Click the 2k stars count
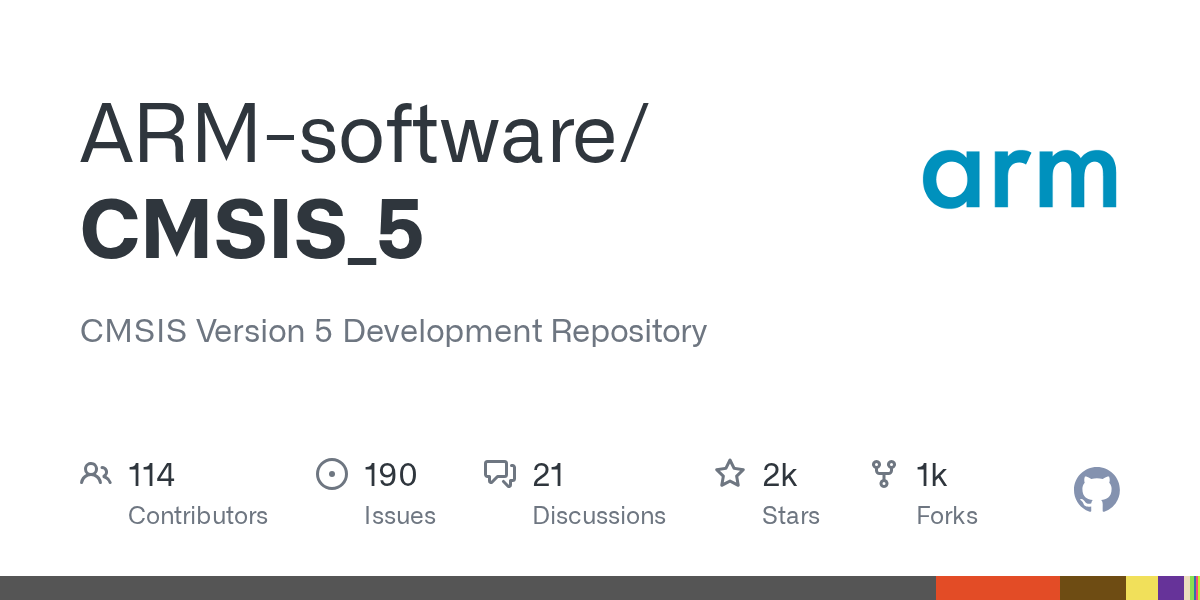The image size is (1200, 600). (780, 475)
